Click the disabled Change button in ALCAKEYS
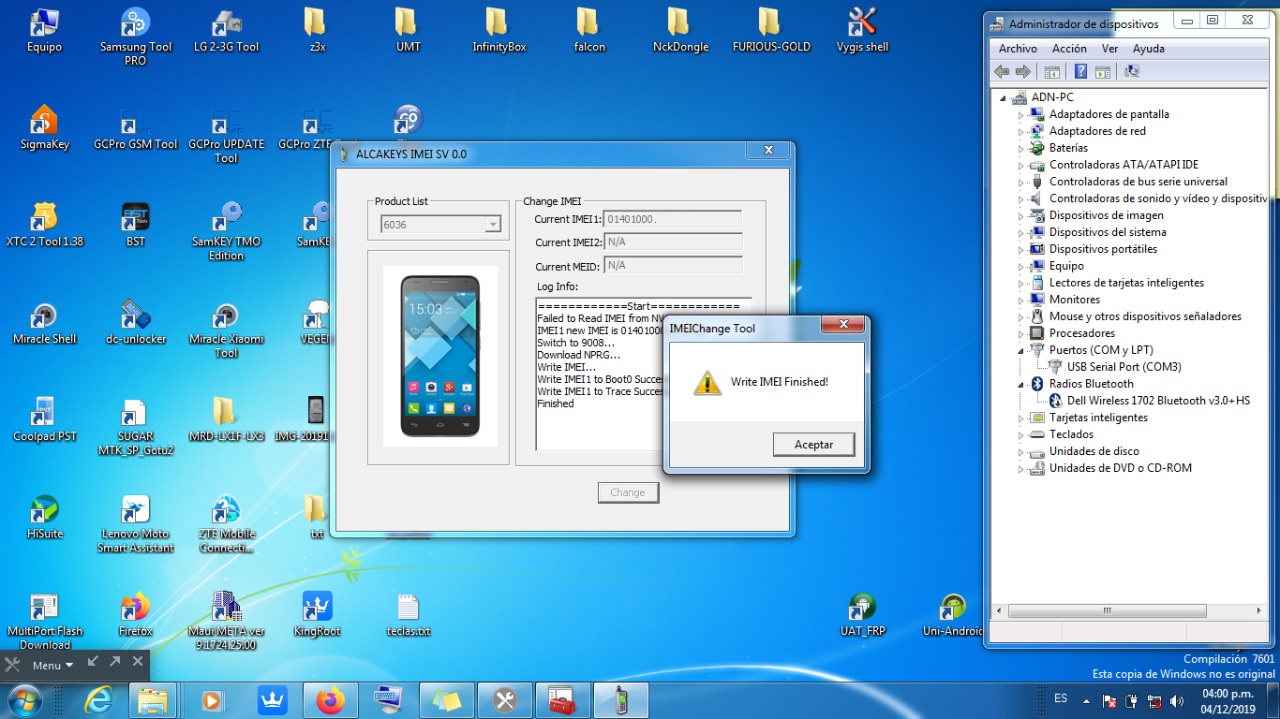Viewport: 1280px width, 719px height. point(628,492)
